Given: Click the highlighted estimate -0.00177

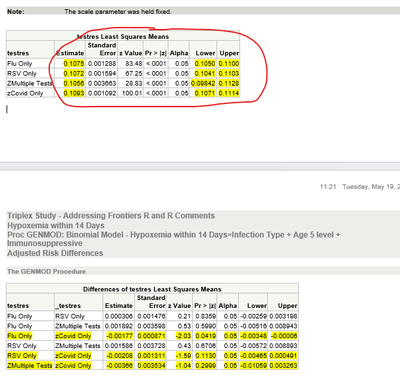Looking at the screenshot, I should tap(119, 336).
